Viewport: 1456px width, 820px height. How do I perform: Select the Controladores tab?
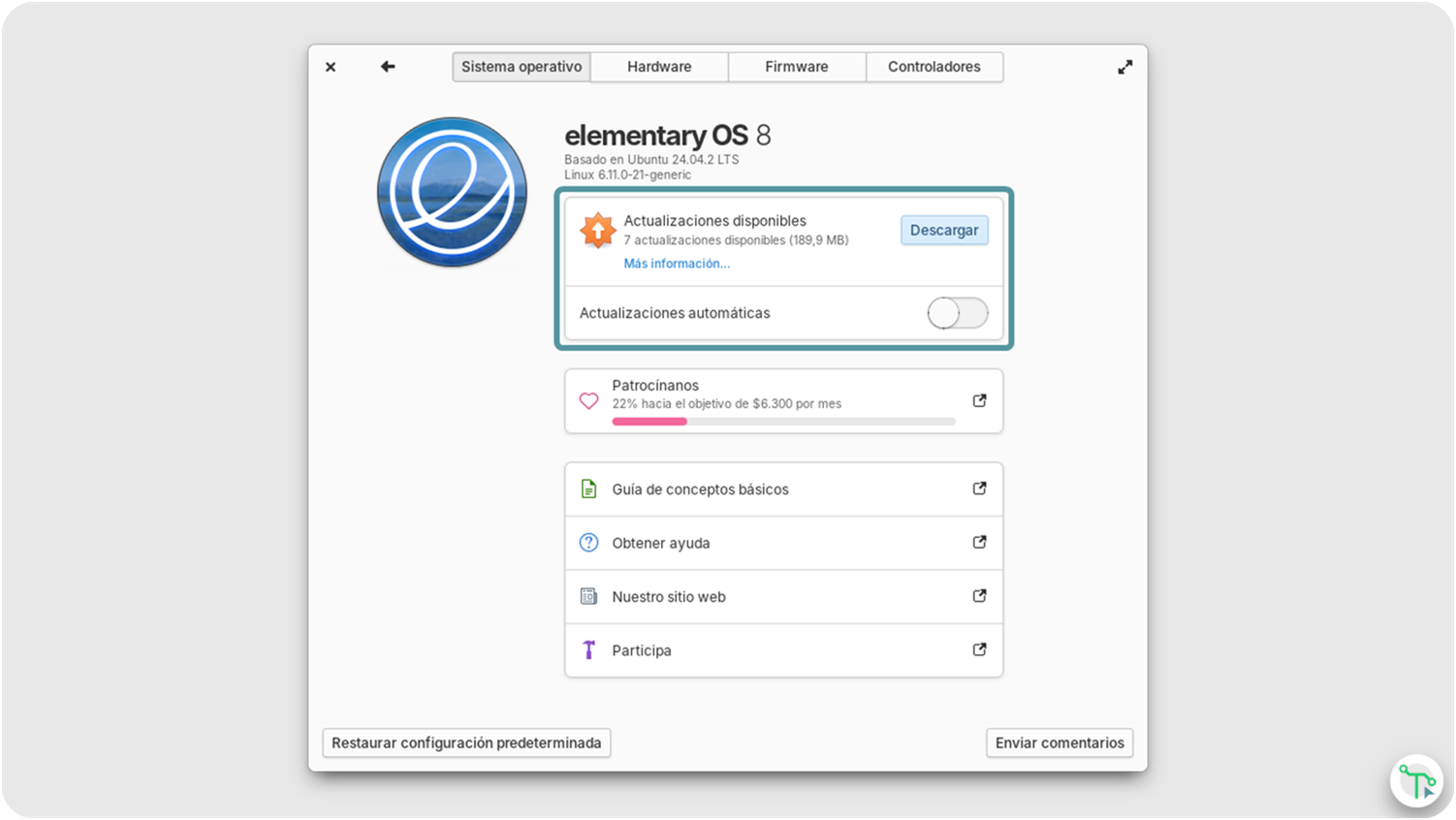click(934, 66)
